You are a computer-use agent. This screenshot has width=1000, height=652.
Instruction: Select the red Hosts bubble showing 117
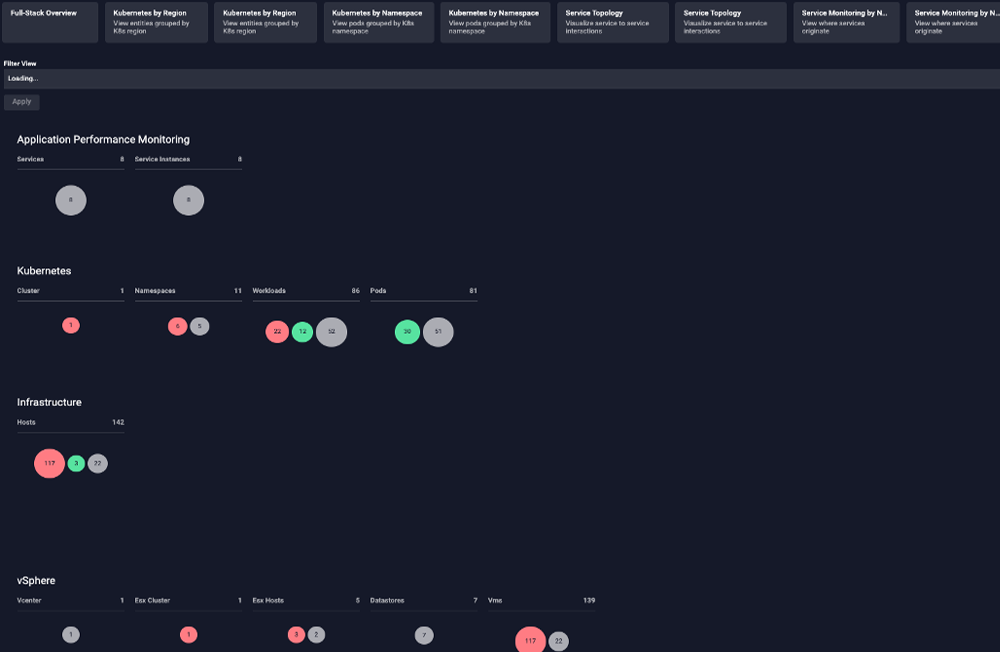point(50,464)
